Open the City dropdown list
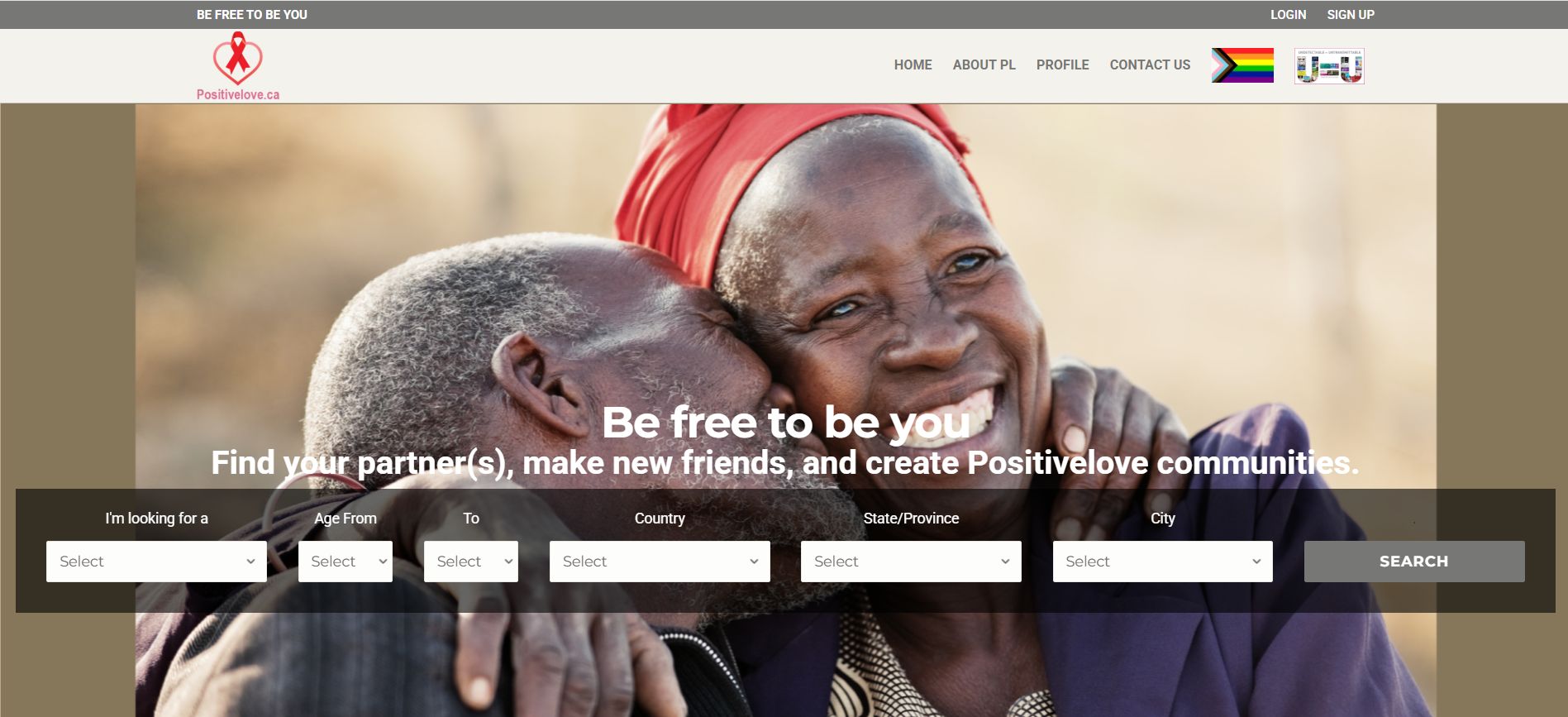The image size is (1568, 717). pos(1163,562)
